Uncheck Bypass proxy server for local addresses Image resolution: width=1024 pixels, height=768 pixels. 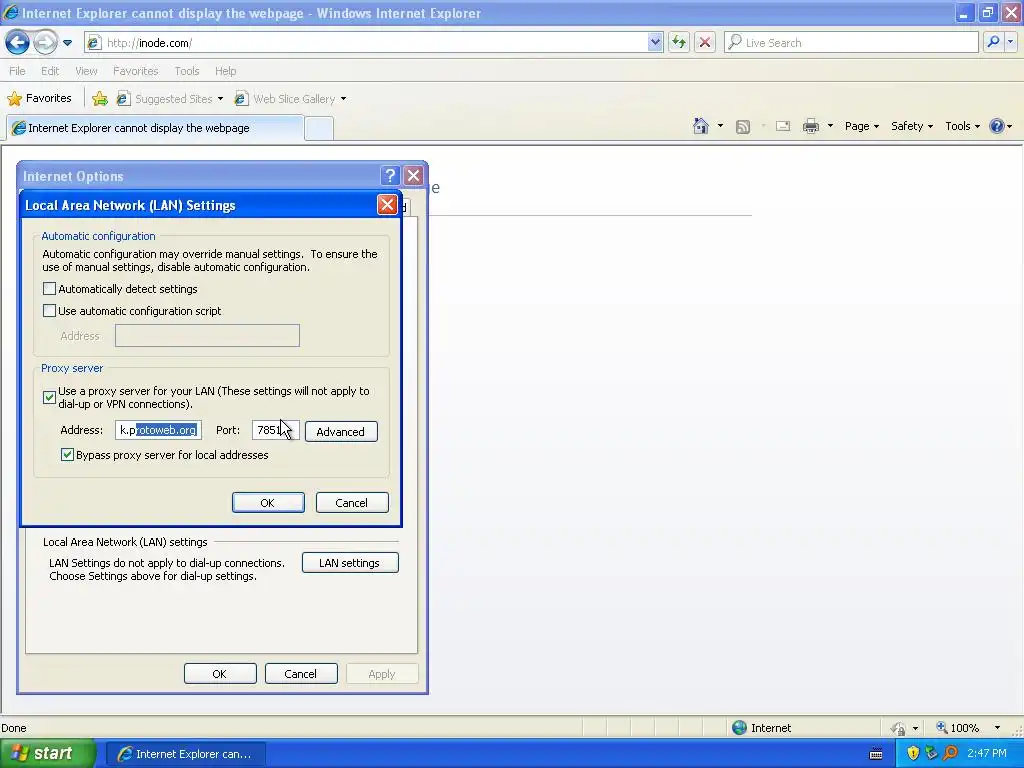(67, 455)
